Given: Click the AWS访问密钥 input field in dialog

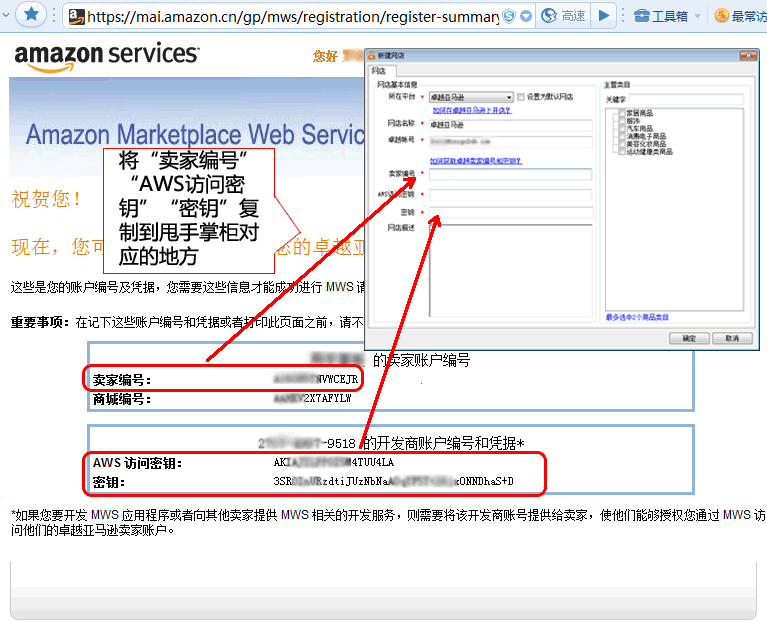Looking at the screenshot, I should coord(511,195).
